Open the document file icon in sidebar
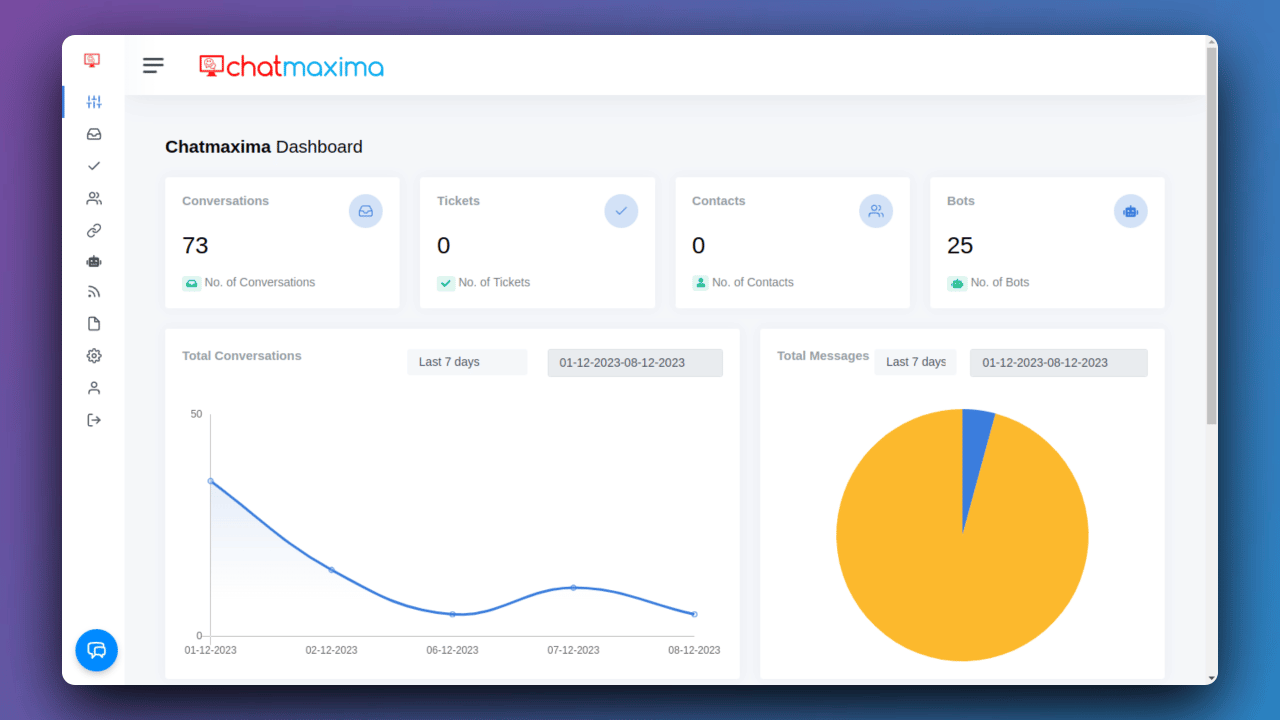This screenshot has width=1280, height=720. point(94,324)
